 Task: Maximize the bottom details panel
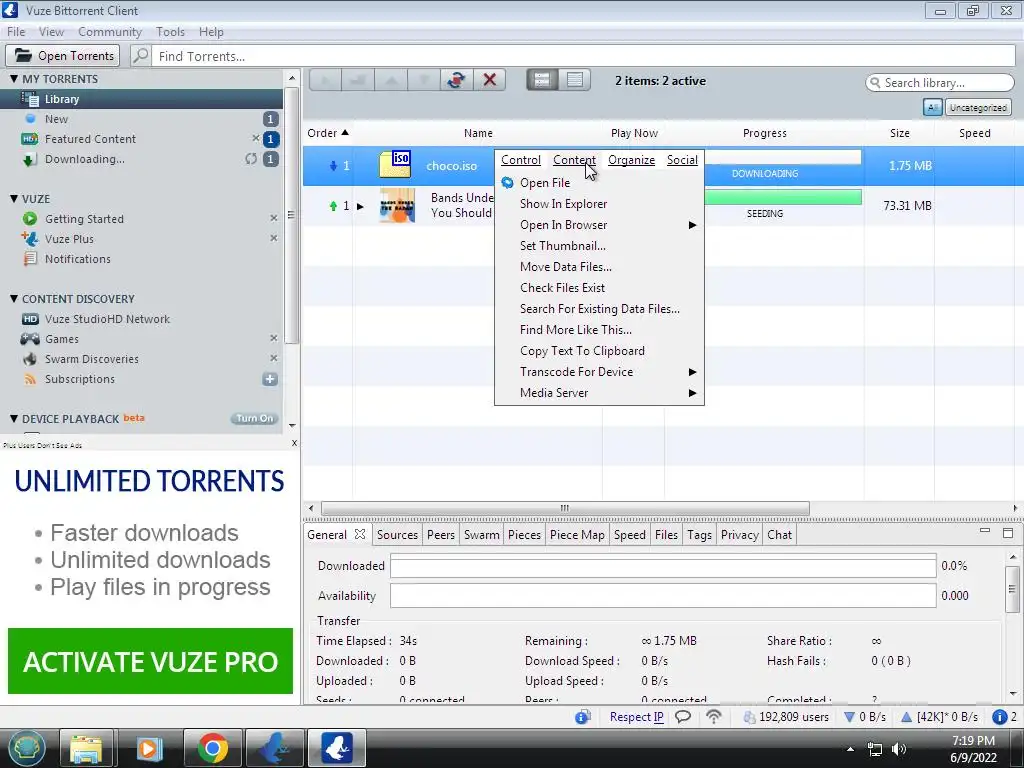click(1008, 533)
